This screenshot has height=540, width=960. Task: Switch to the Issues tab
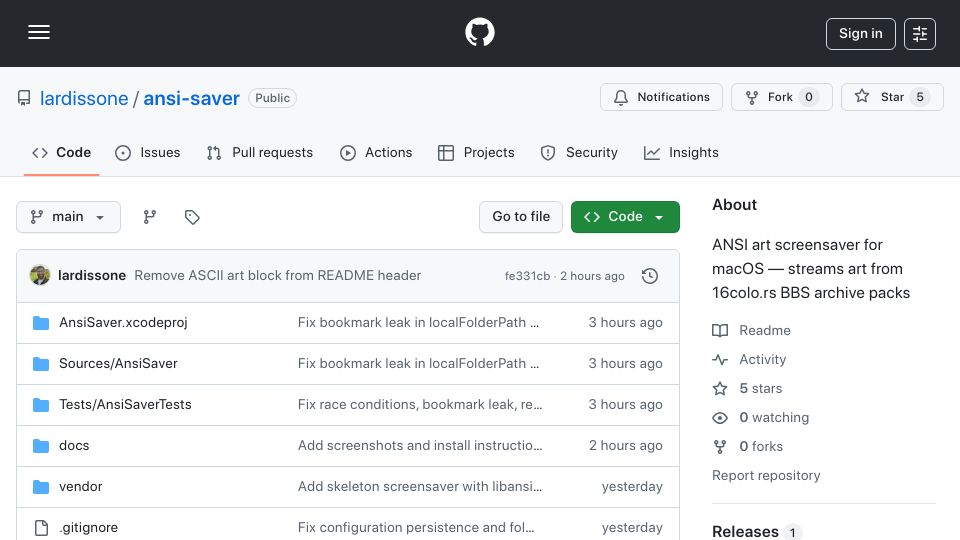(x=148, y=152)
